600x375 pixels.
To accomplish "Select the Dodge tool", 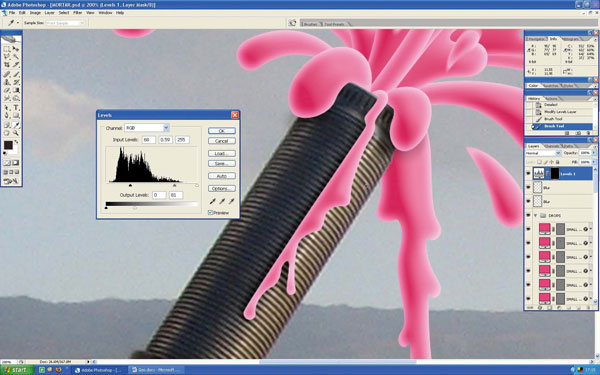I will (x=16, y=98).
